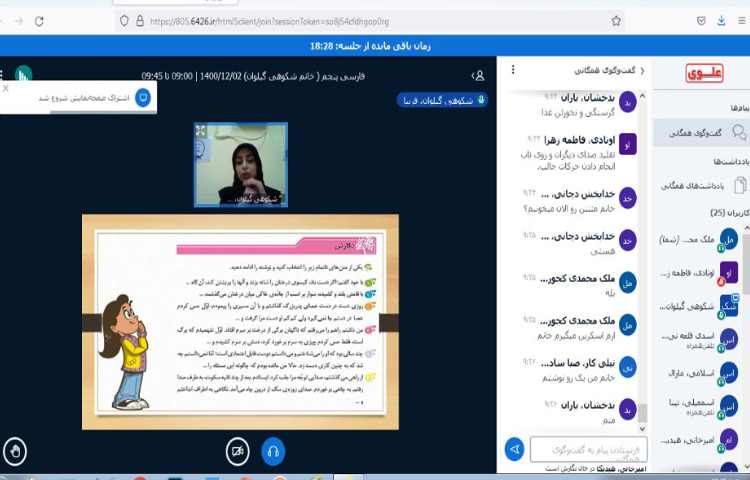Open the green connection status bars icon
The height and width of the screenshot is (480, 750).
point(23,74)
